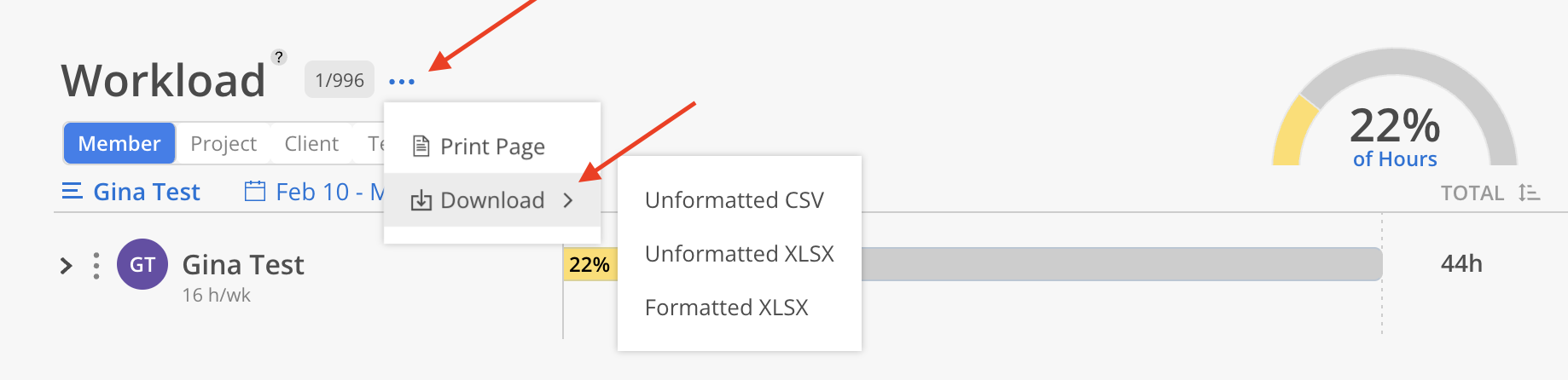
Task: Click the question mark help icon
Action: click(279, 57)
